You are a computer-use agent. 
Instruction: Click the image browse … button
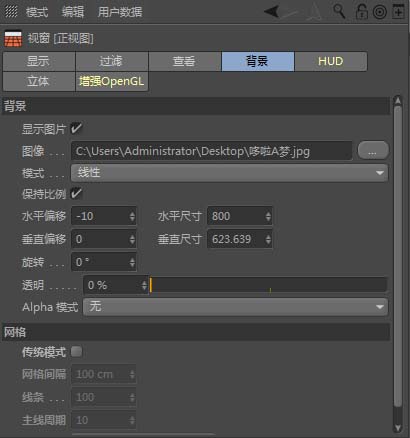(x=373, y=150)
